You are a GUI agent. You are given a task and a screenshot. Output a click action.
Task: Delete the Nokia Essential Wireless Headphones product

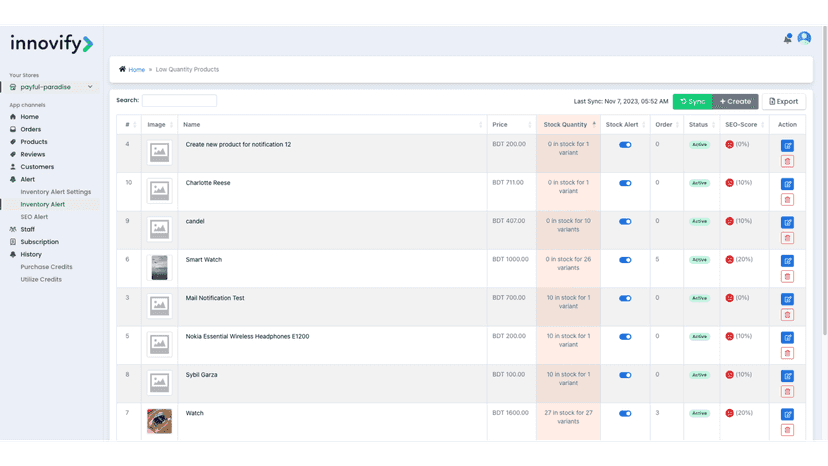(x=787, y=353)
